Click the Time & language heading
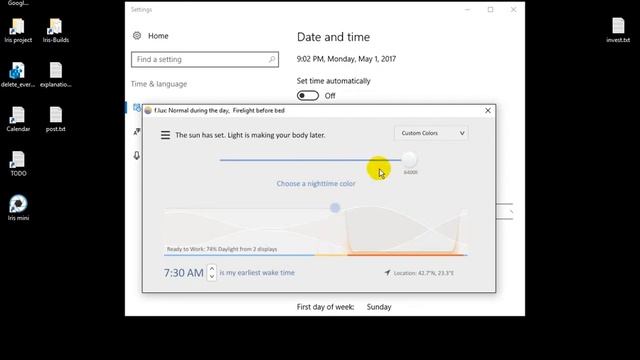The height and width of the screenshot is (360, 640). (x=159, y=84)
